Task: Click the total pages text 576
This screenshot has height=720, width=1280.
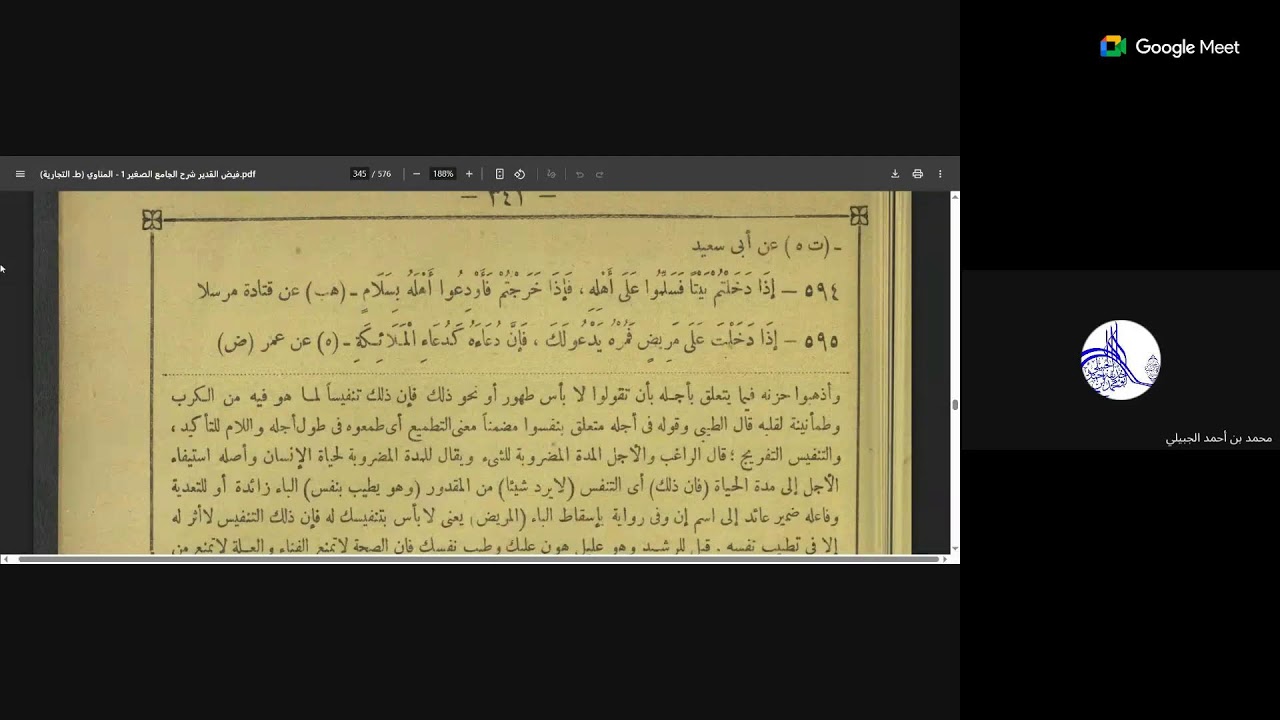Action: (x=384, y=174)
